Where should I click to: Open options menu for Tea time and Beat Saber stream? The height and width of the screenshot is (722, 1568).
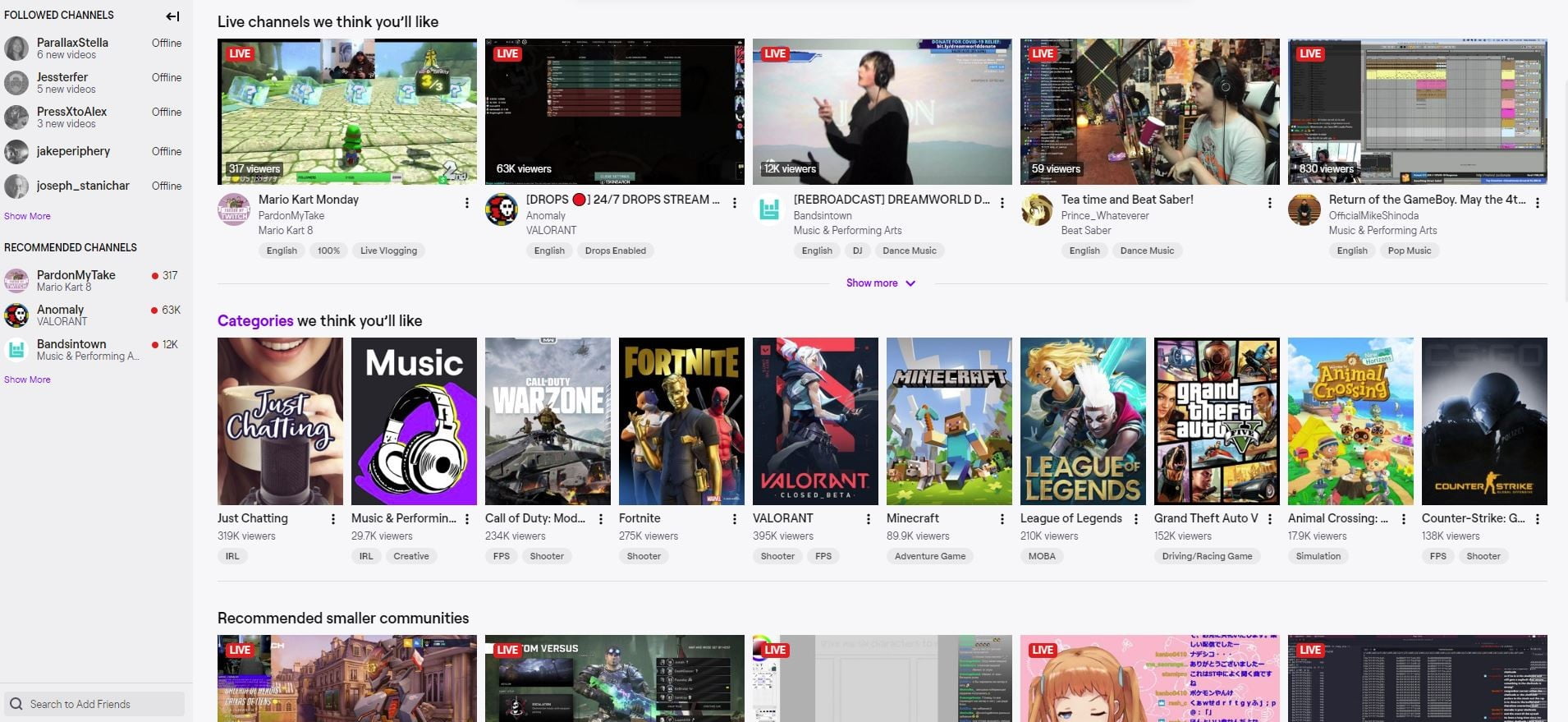coord(1270,203)
